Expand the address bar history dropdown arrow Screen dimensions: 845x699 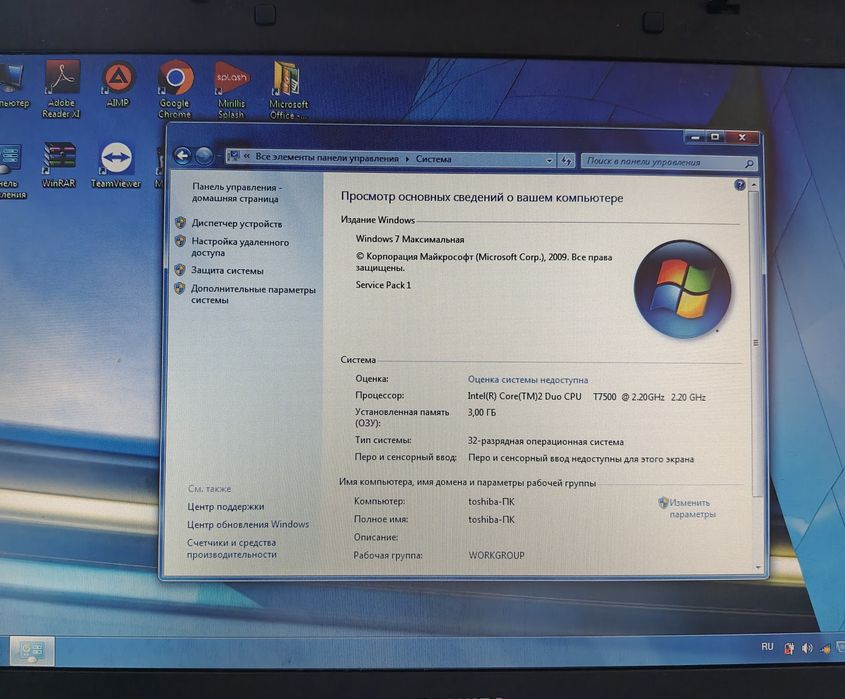pyautogui.click(x=549, y=161)
